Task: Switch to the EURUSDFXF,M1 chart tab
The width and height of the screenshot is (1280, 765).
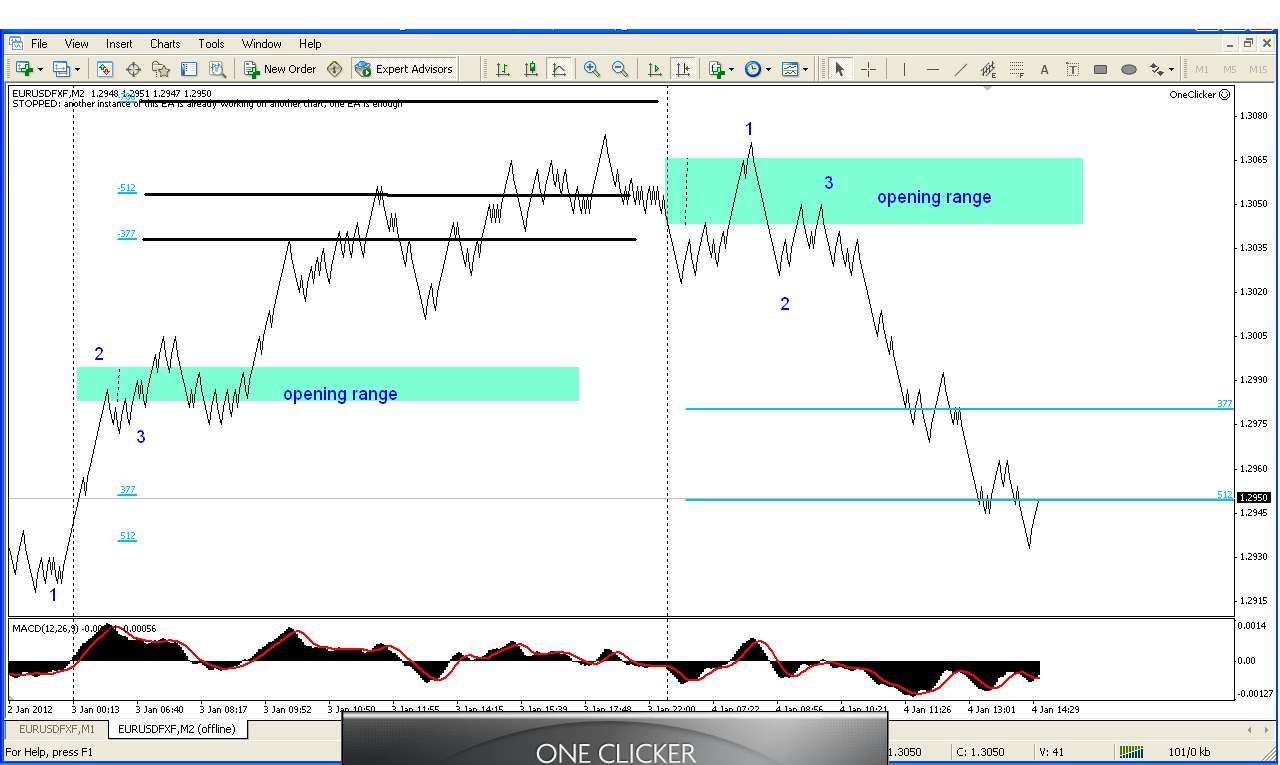Action: pos(57,729)
